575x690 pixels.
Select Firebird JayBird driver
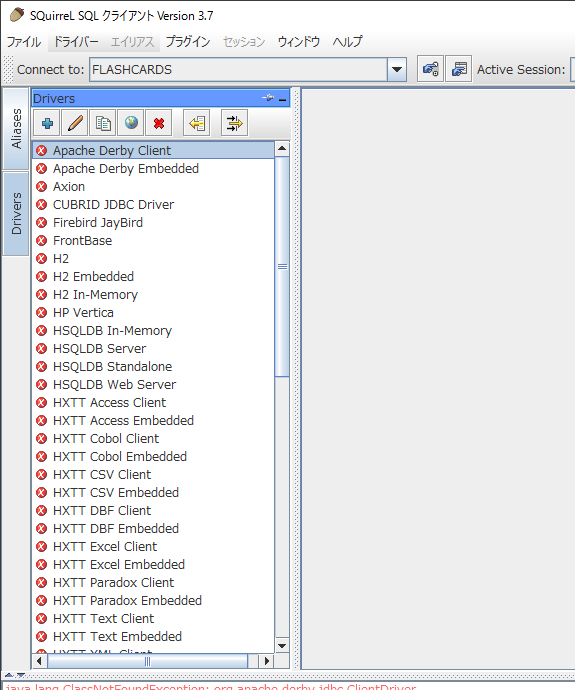tap(154, 223)
